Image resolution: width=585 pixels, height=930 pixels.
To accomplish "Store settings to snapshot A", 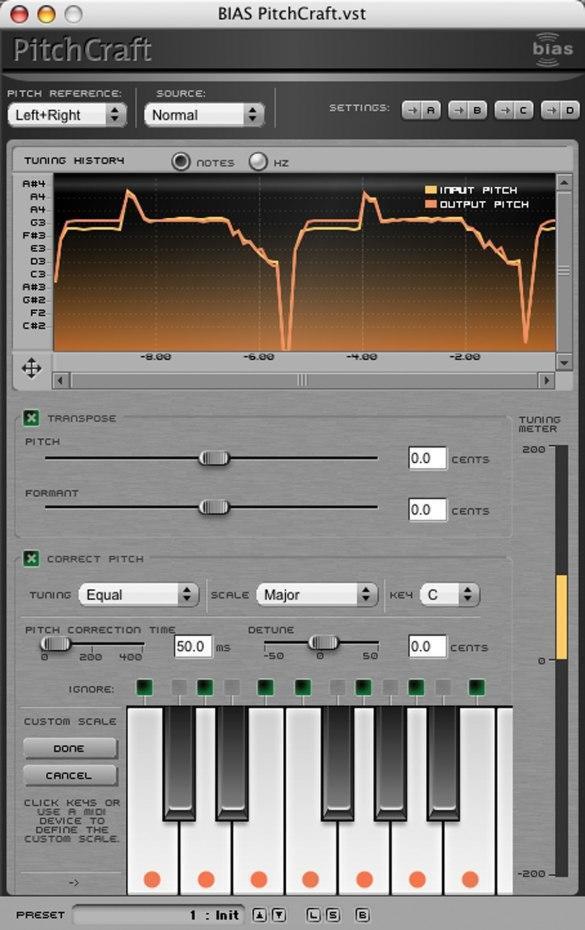I will (422, 110).
